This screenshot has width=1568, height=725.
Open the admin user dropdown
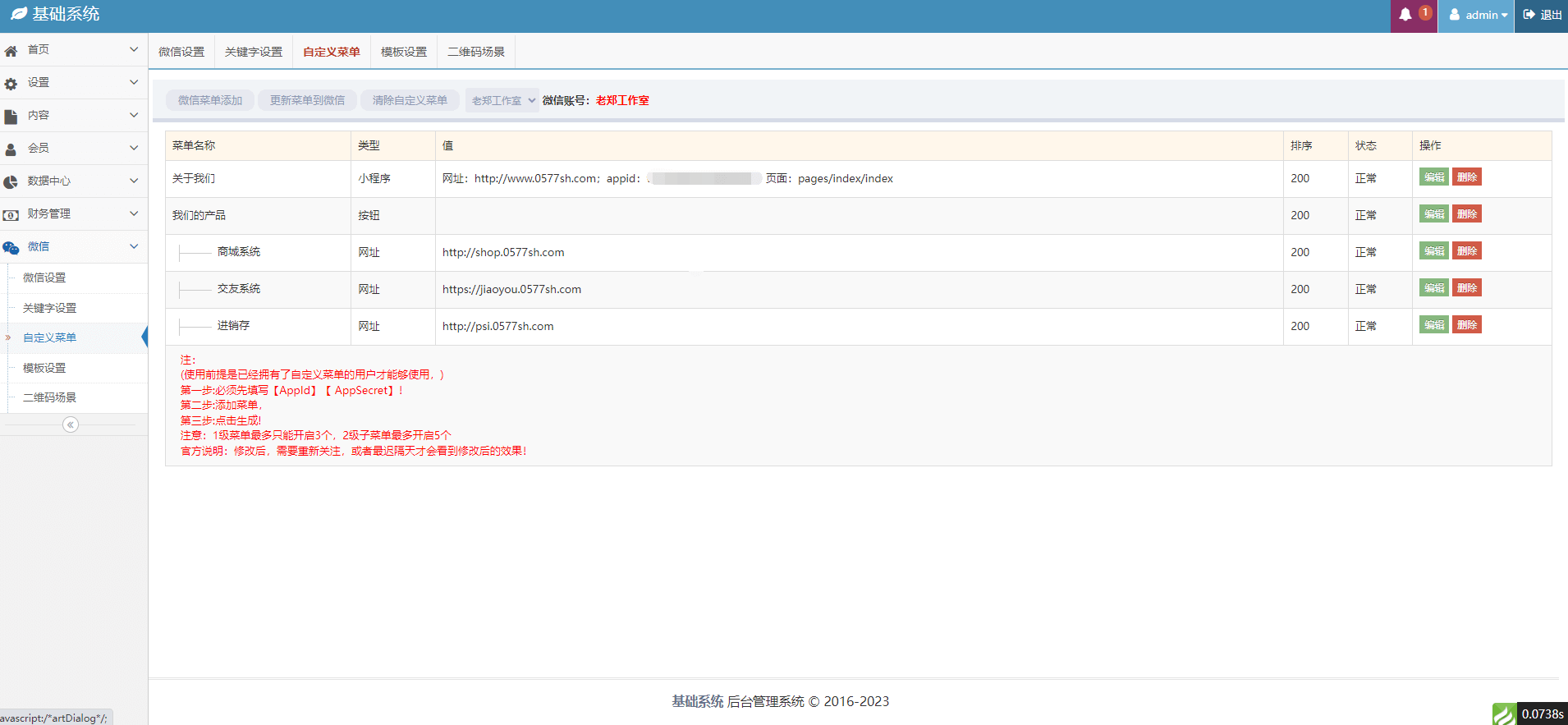(1479, 15)
